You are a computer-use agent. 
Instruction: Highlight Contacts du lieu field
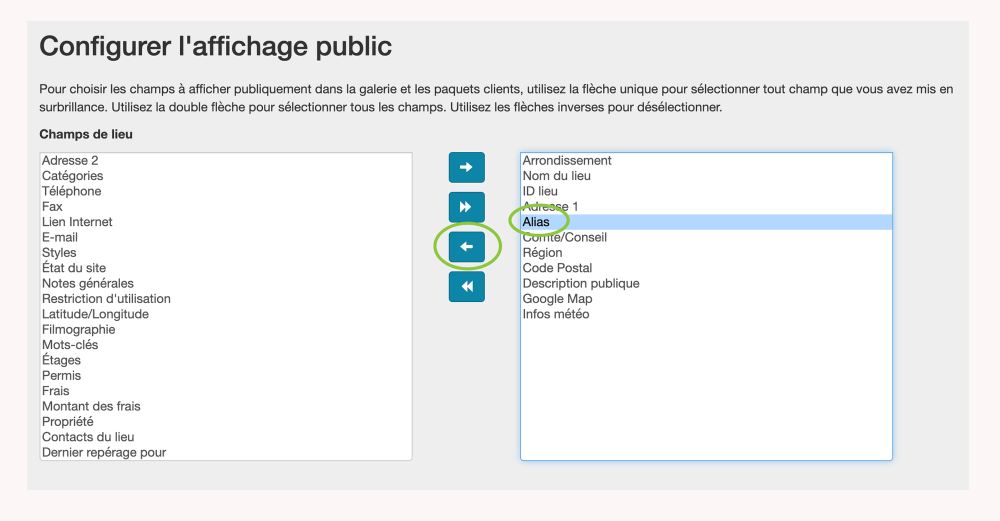[x=88, y=437]
